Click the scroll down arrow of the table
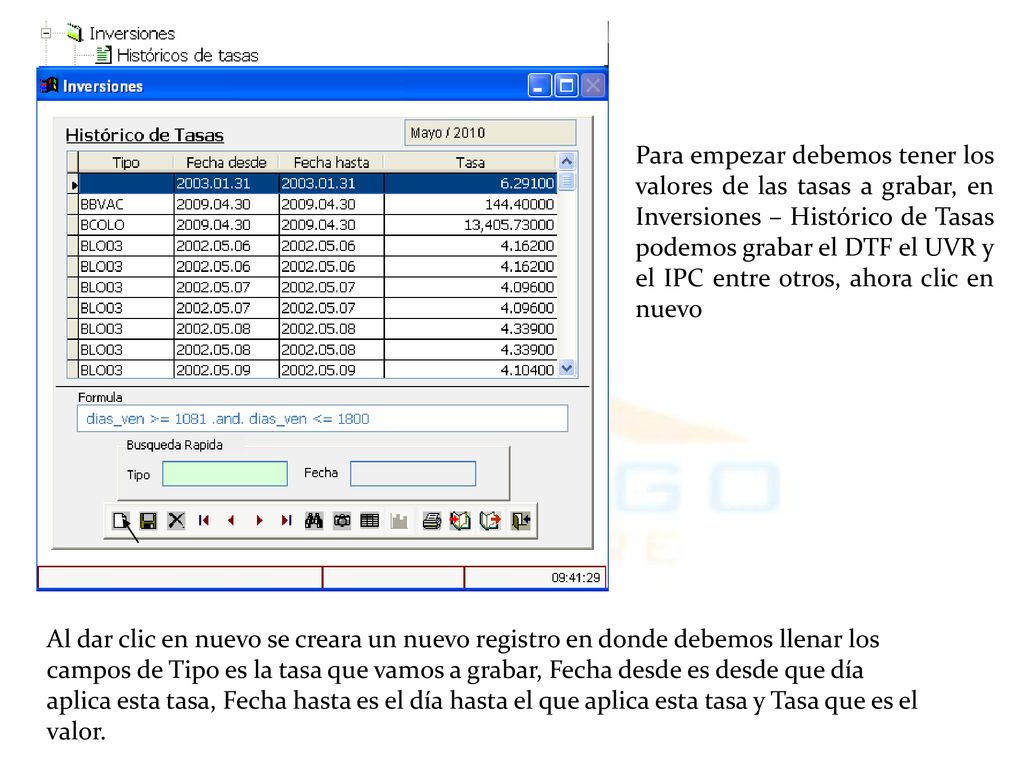 (x=567, y=368)
